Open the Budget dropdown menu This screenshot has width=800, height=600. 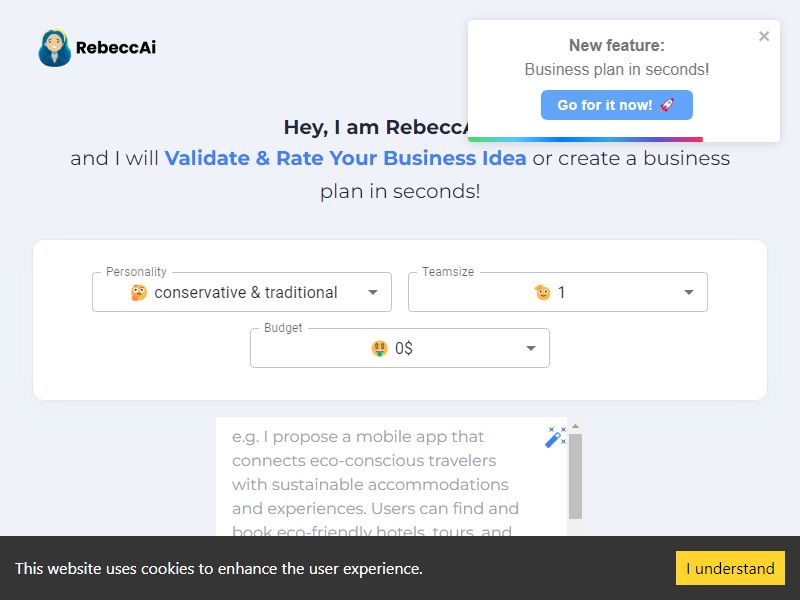pos(399,348)
